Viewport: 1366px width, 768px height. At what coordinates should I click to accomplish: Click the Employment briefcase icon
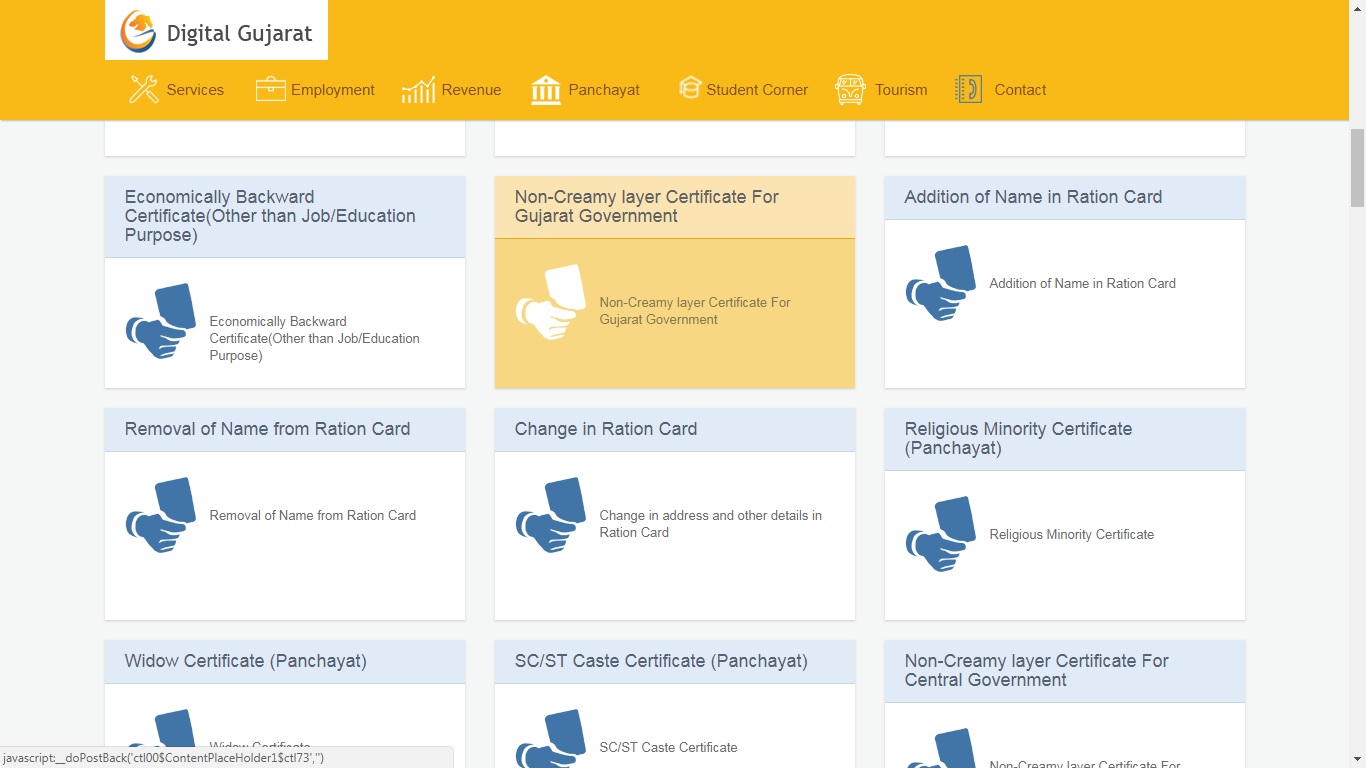click(270, 89)
